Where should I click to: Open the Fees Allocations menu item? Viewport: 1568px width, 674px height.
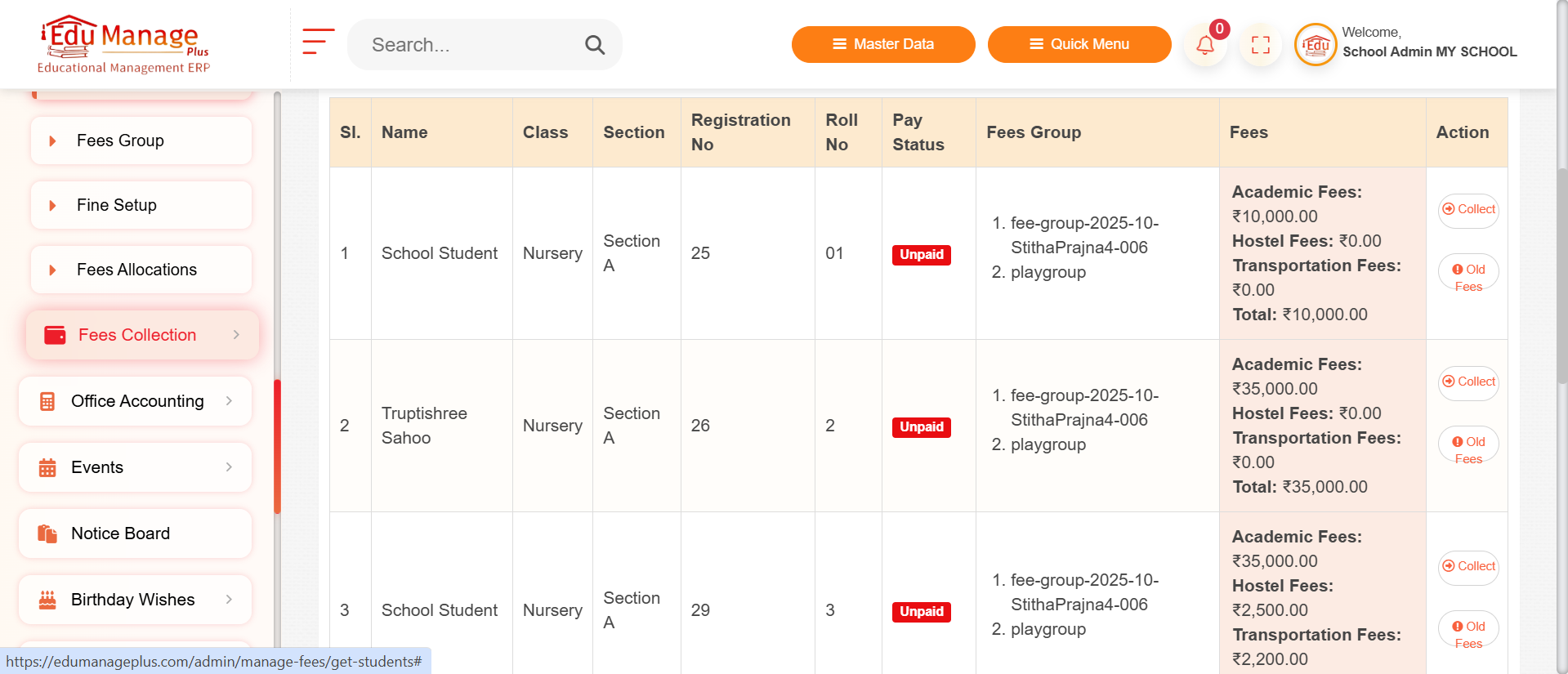point(141,270)
